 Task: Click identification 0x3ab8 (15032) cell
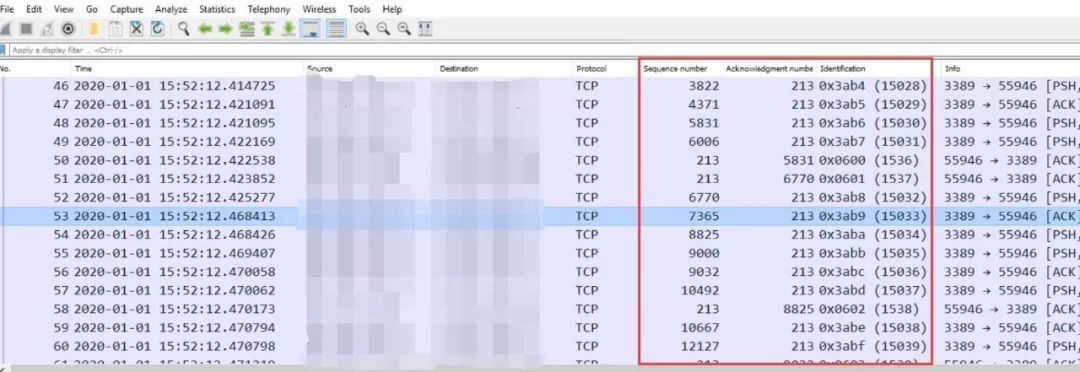(x=873, y=198)
